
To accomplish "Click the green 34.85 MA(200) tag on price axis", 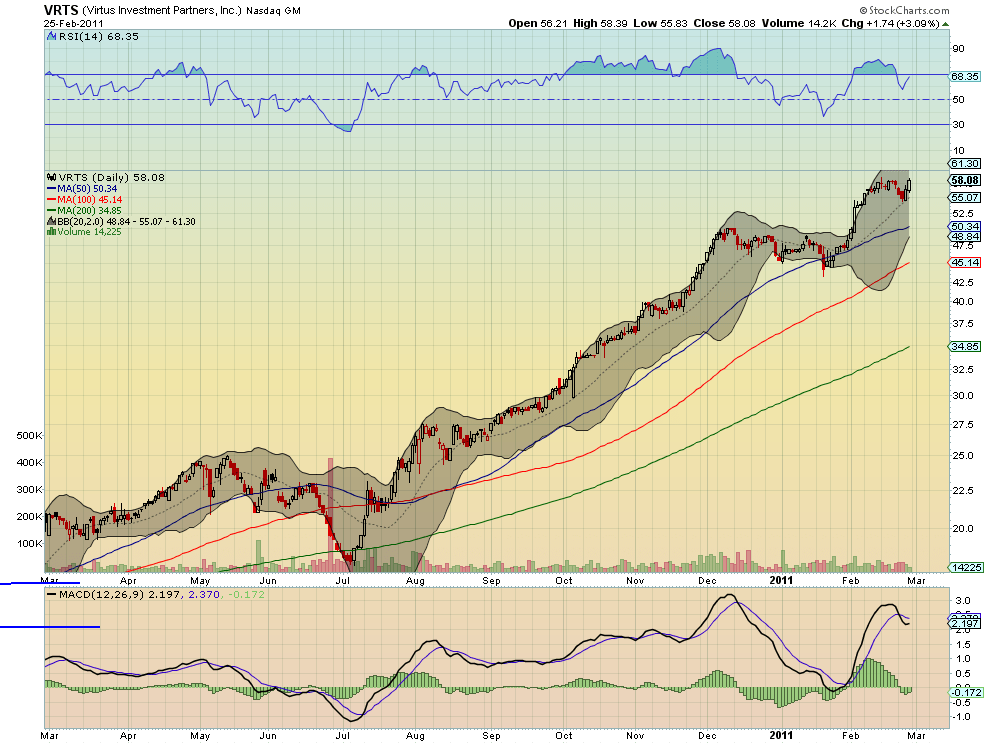I will 965,347.
